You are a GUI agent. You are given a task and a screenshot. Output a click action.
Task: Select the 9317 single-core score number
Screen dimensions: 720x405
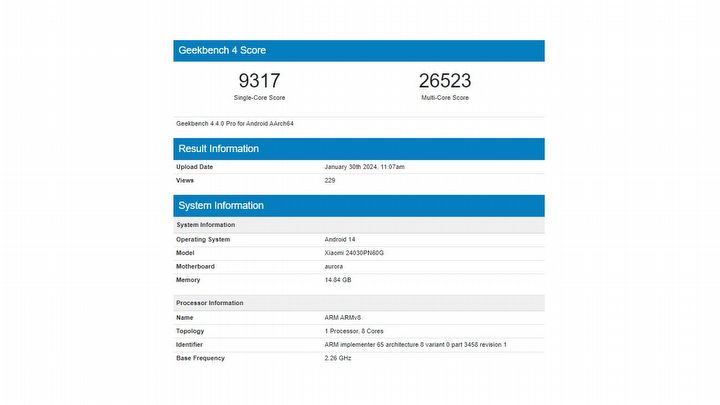point(259,81)
